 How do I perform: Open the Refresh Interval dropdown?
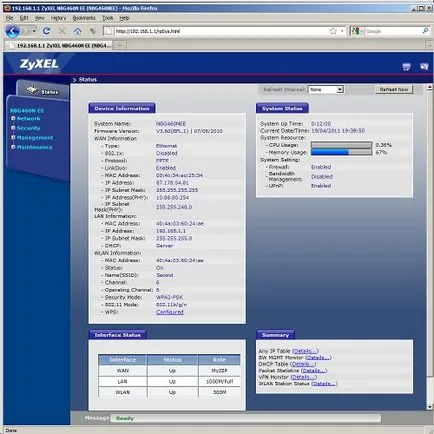[x=326, y=89]
